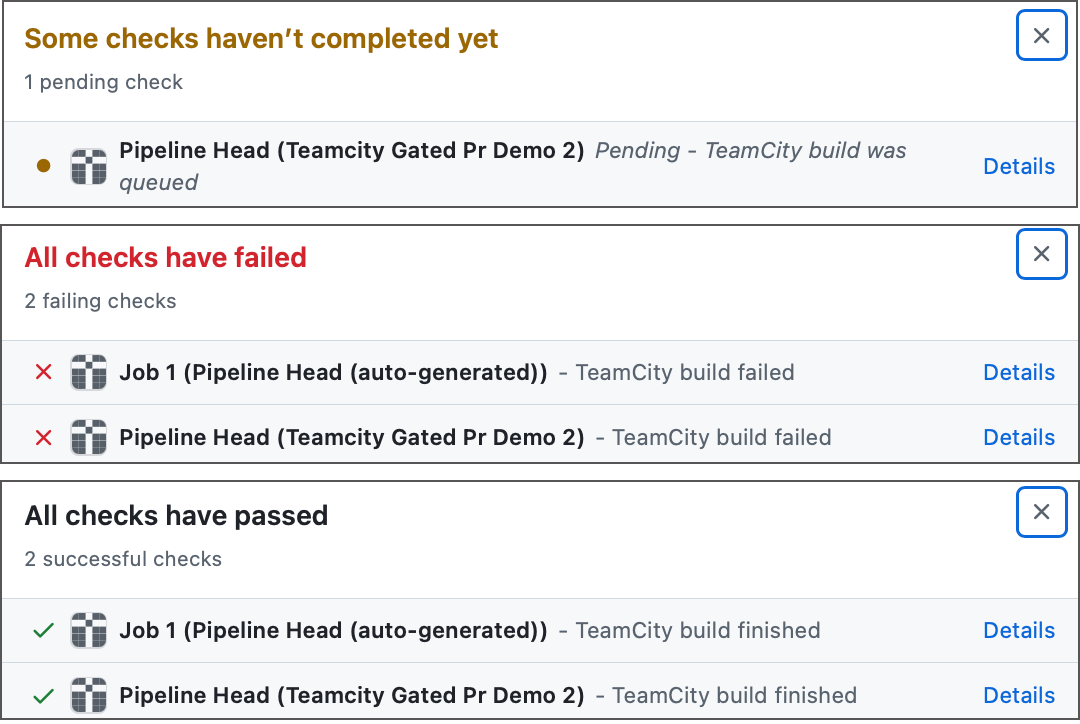This screenshot has width=1080, height=724.
Task: Dismiss the All checks have failed panel
Action: click(x=1041, y=254)
